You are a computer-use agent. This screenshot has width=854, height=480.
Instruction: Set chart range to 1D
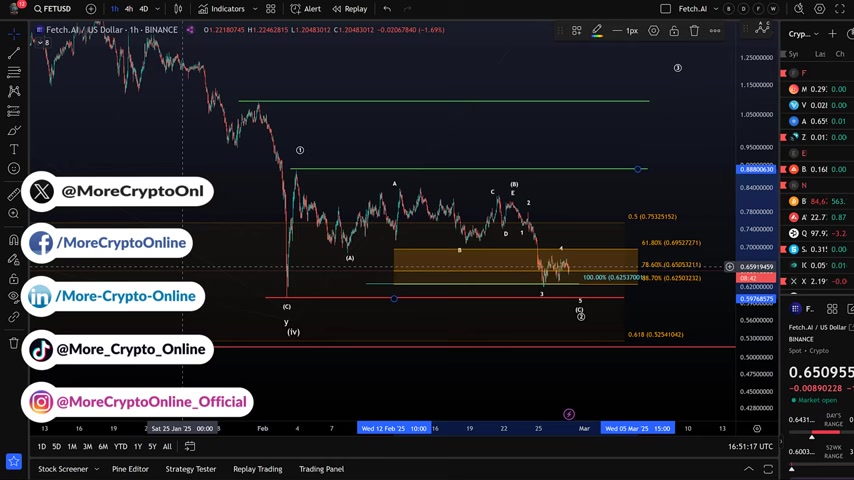pos(41,446)
